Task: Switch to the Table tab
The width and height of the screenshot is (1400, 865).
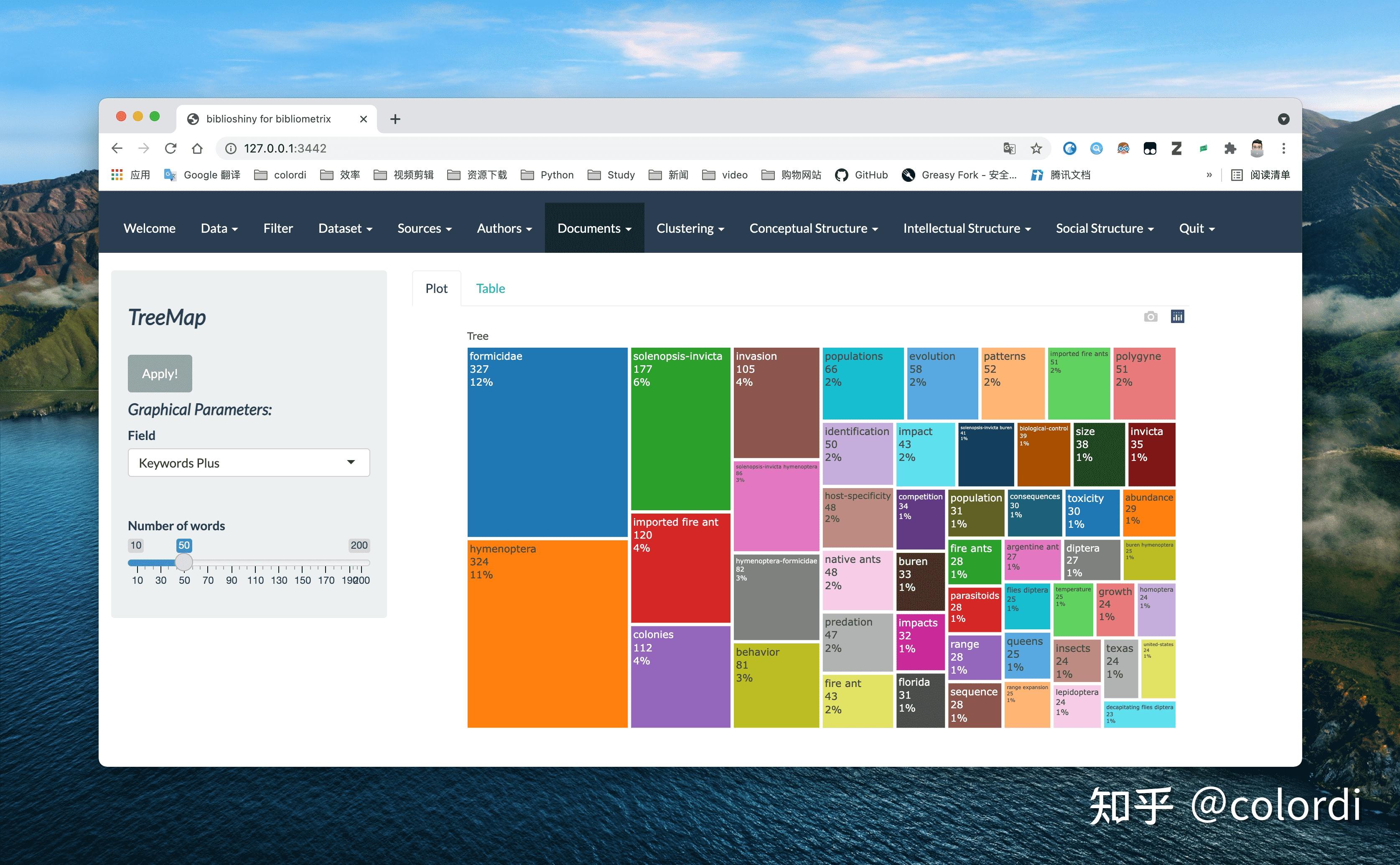Action: (490, 288)
